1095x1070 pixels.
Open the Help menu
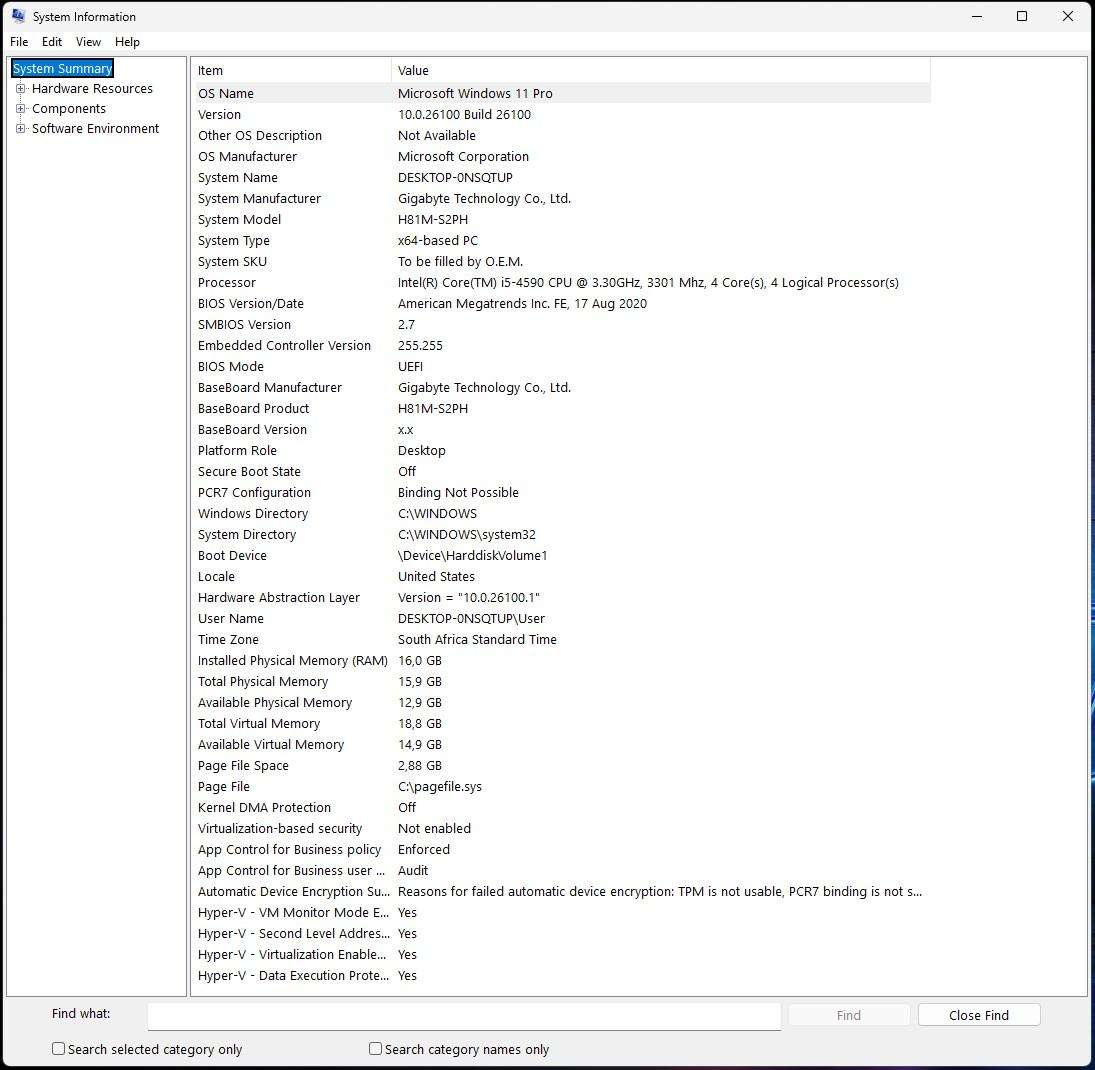(x=127, y=42)
